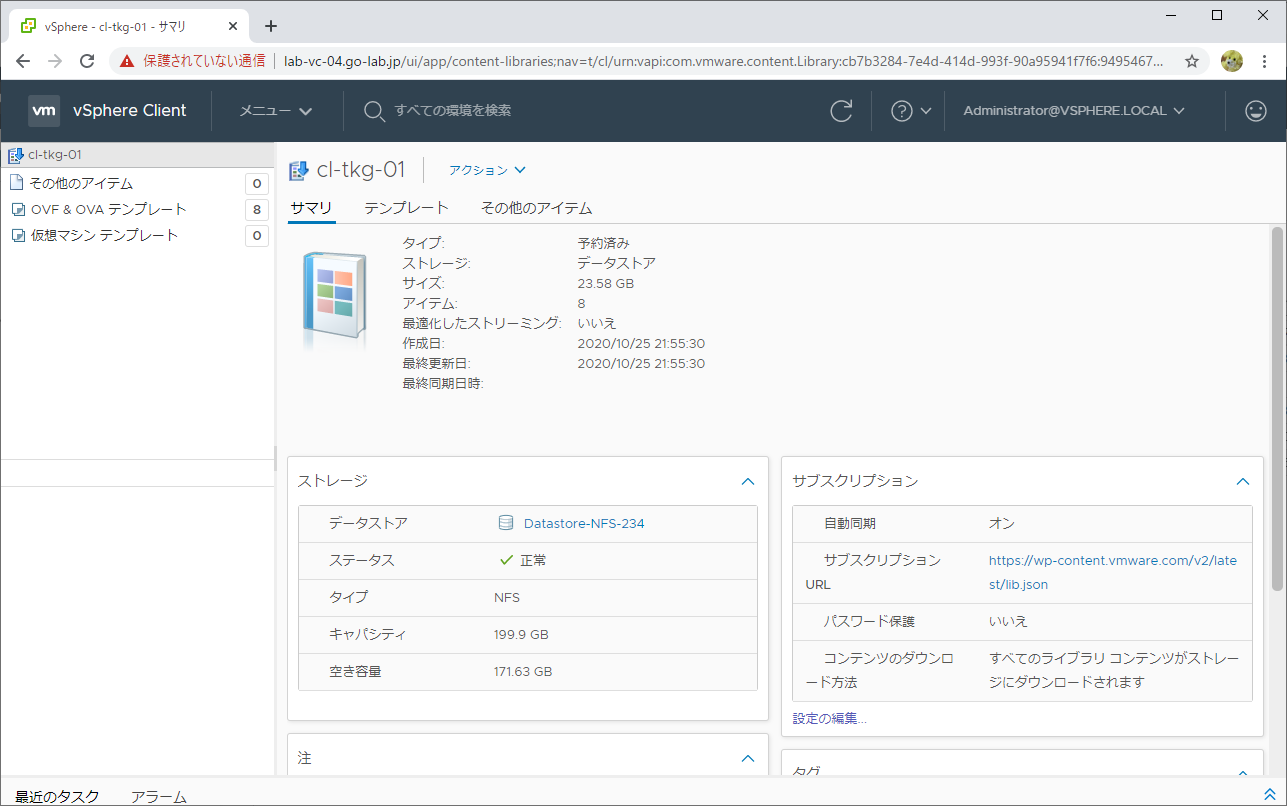
Task: Click the 仮想マシン テンプレート icon
Action: coord(17,235)
